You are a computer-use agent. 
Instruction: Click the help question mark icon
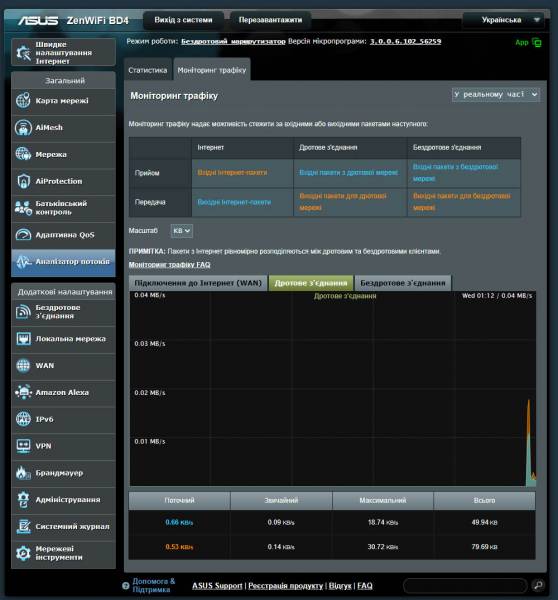click(x=126, y=585)
